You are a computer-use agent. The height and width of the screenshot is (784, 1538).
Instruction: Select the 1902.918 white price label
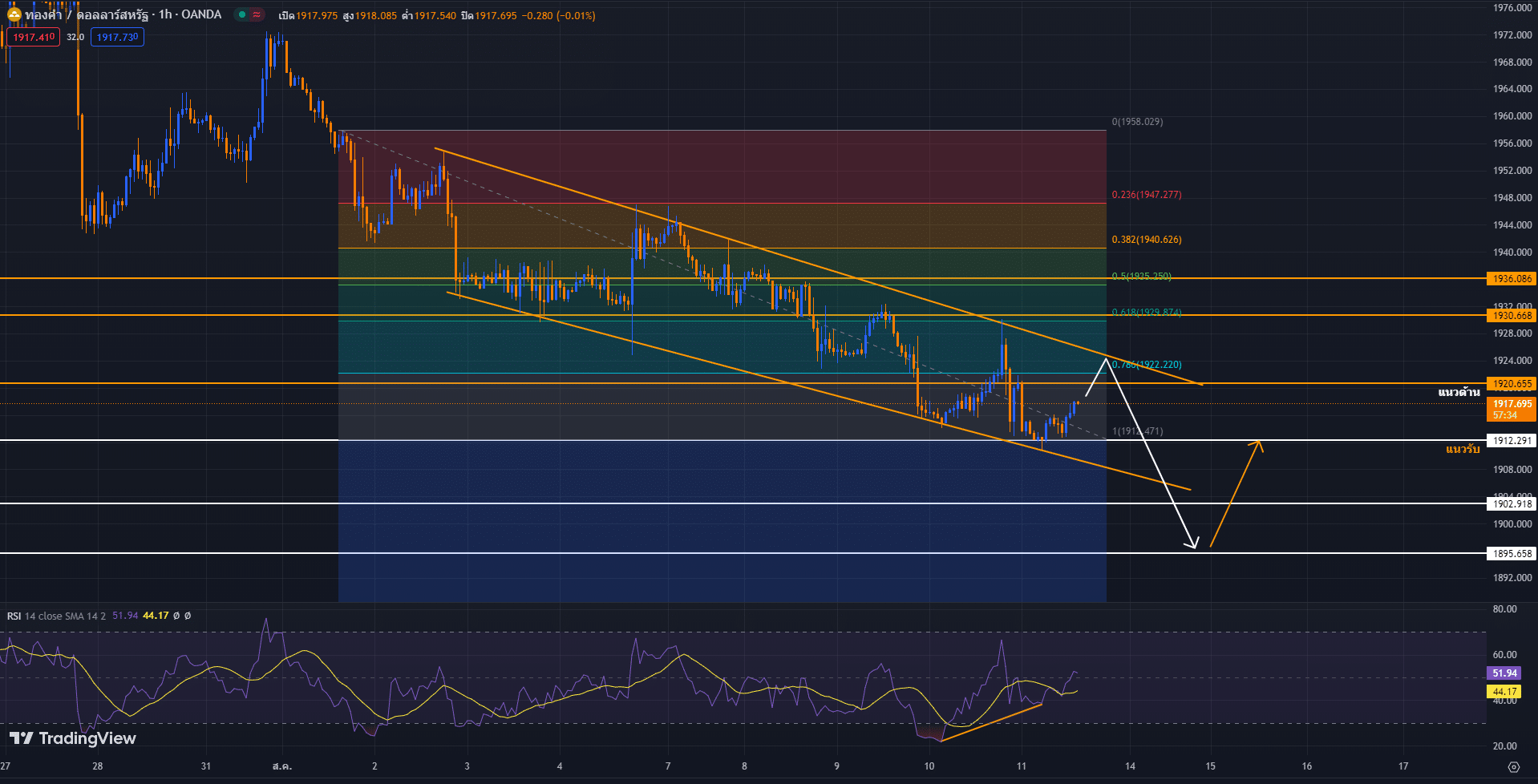pyautogui.click(x=1511, y=503)
